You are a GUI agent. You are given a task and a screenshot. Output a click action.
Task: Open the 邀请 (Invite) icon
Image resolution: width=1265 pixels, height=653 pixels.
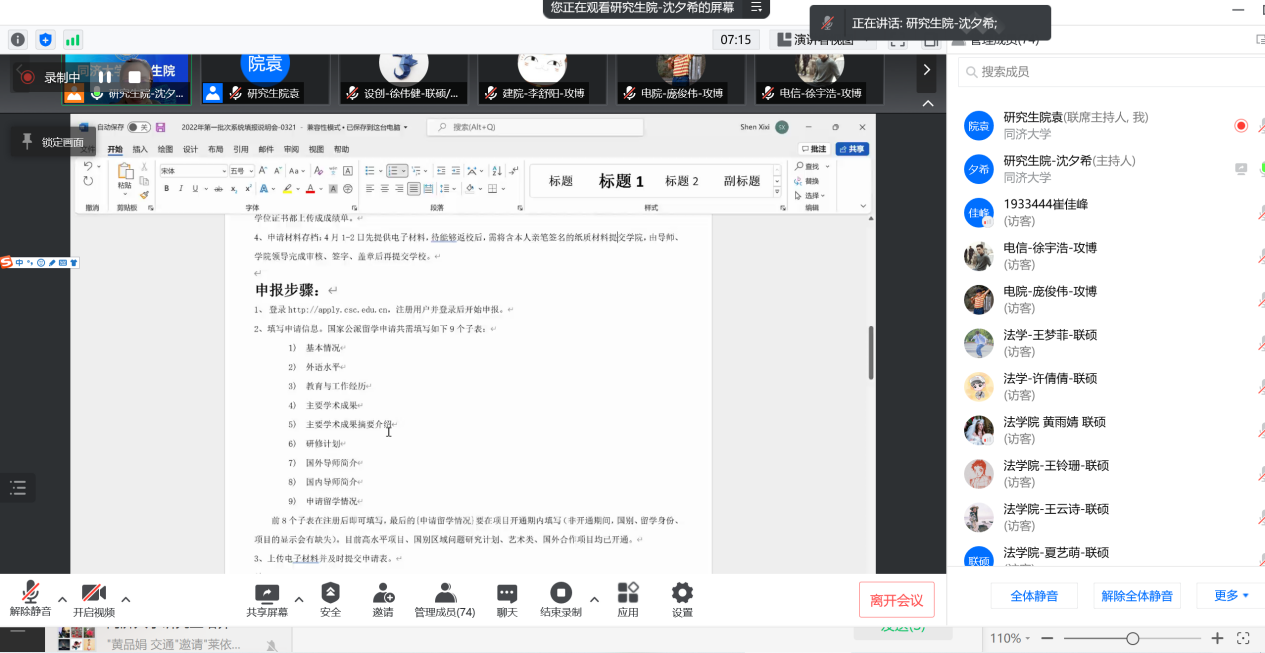(382, 593)
